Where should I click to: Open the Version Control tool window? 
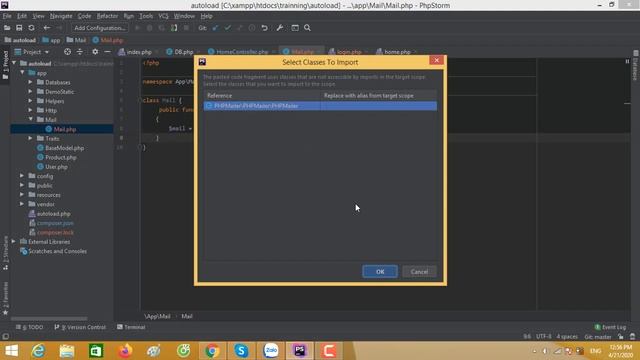click(80, 327)
